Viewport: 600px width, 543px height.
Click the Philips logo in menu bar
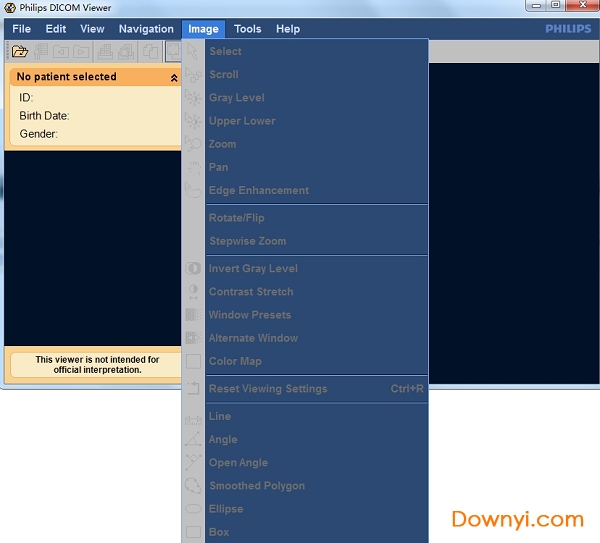[568, 29]
